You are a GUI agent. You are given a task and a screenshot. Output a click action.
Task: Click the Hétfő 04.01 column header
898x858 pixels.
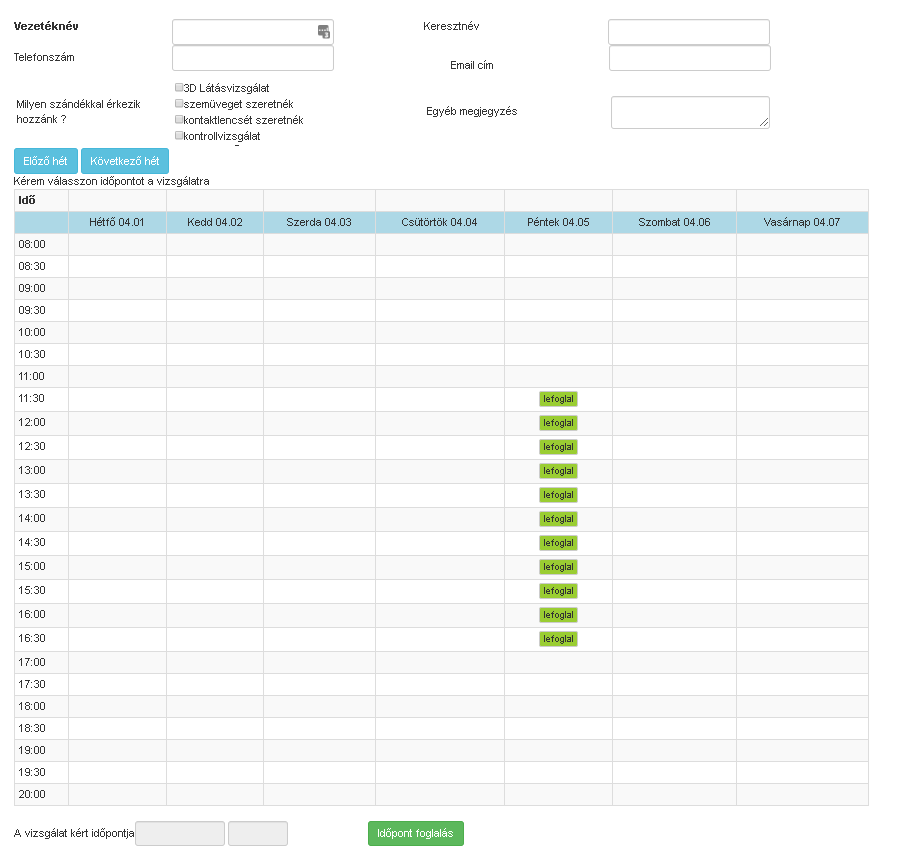click(117, 222)
